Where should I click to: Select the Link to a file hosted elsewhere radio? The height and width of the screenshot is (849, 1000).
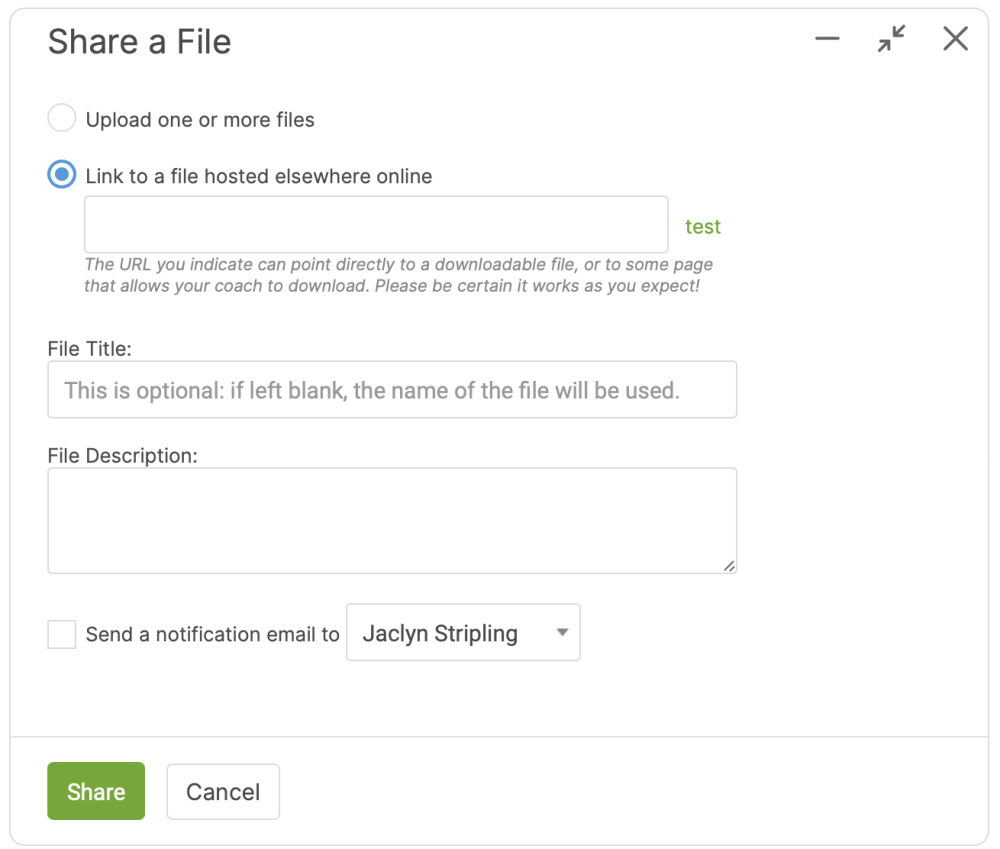[62, 174]
